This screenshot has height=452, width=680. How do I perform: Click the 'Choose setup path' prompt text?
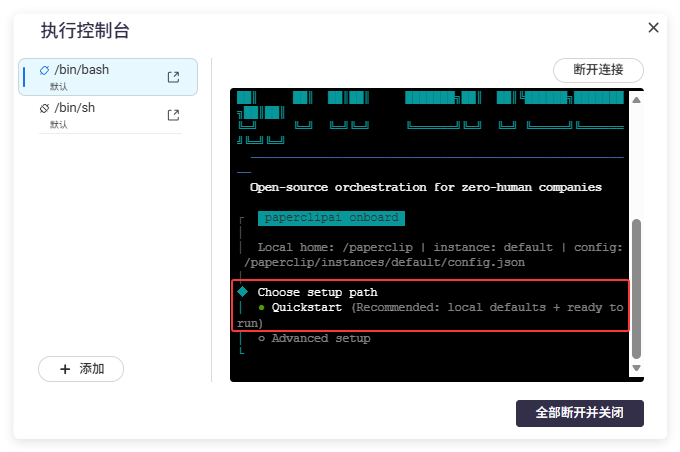(x=317, y=292)
